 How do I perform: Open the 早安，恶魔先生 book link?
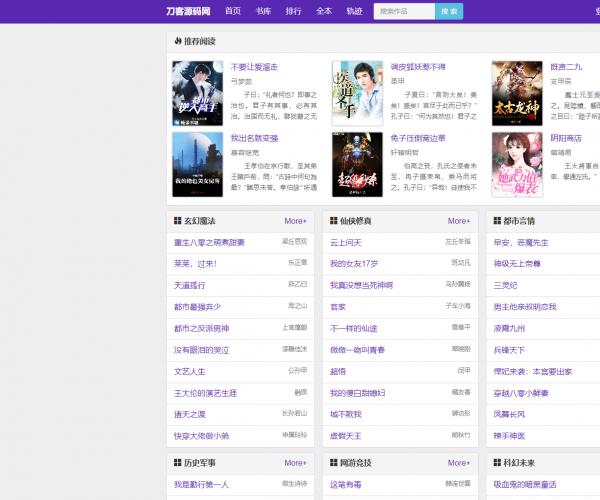point(521,242)
